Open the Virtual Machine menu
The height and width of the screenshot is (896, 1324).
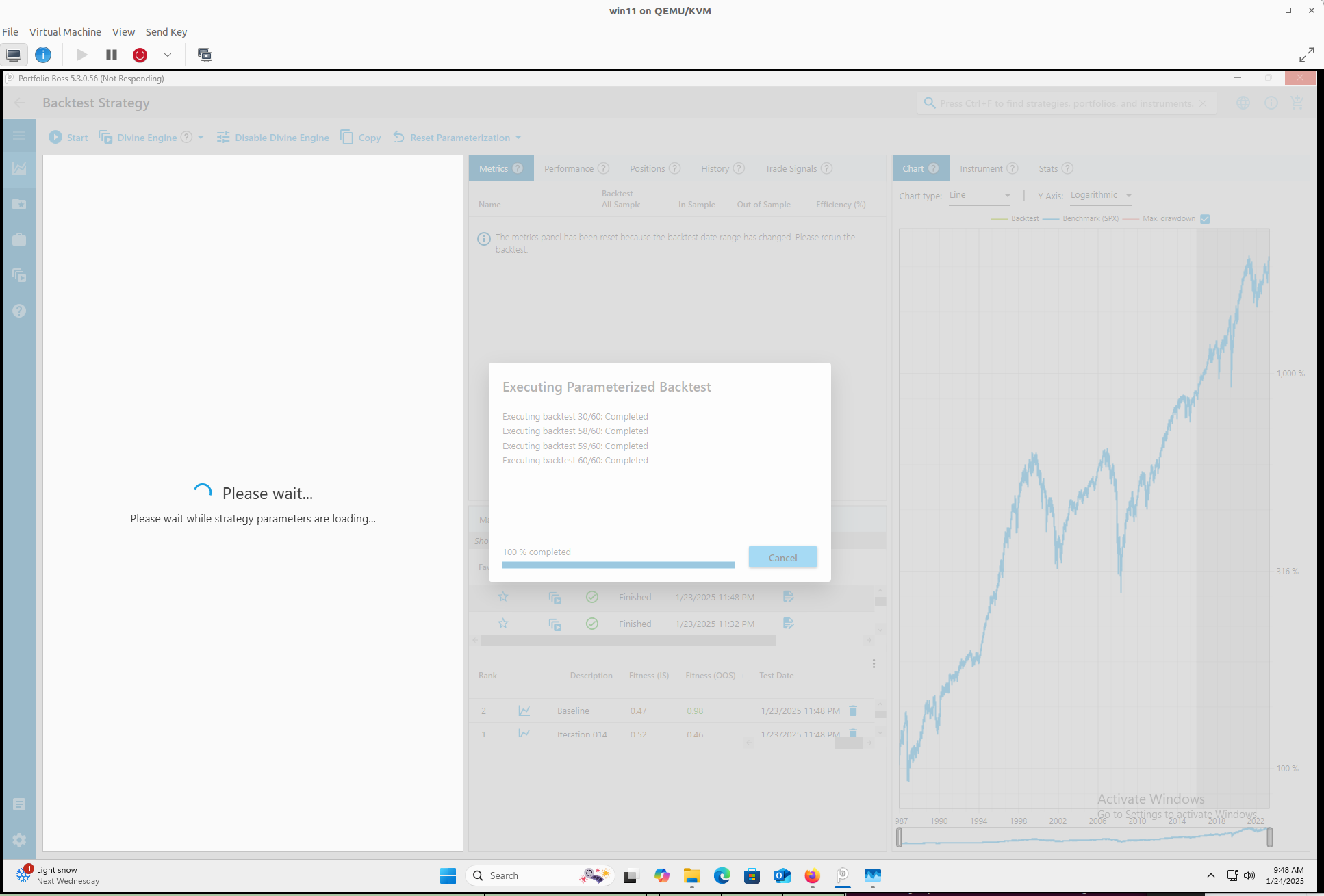[65, 32]
